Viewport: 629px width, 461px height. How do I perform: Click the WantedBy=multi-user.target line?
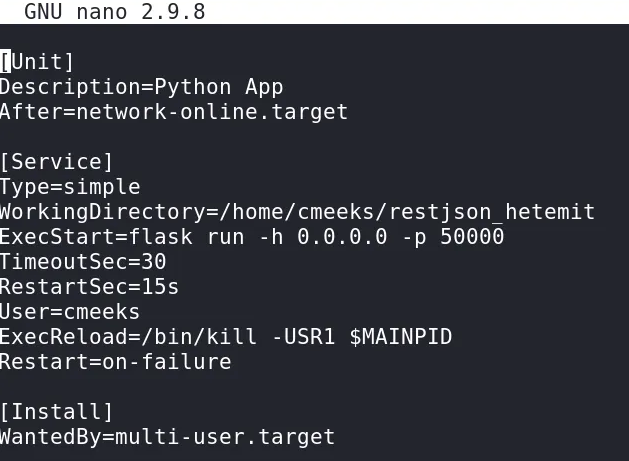[x=167, y=437]
